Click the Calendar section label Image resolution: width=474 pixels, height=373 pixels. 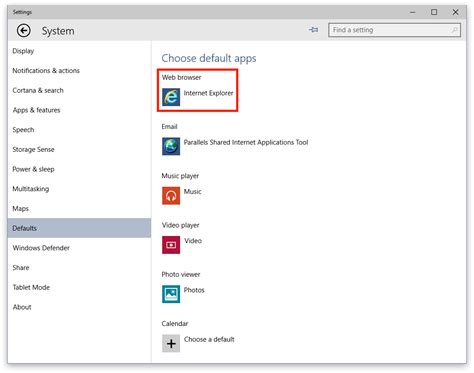tap(175, 324)
